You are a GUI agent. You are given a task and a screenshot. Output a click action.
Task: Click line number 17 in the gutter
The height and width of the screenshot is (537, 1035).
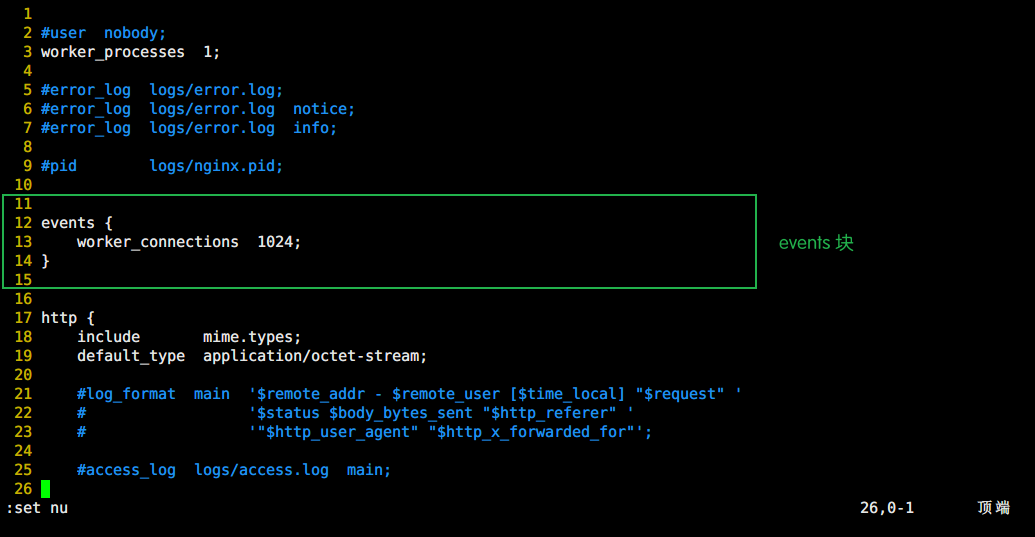[x=24, y=318]
